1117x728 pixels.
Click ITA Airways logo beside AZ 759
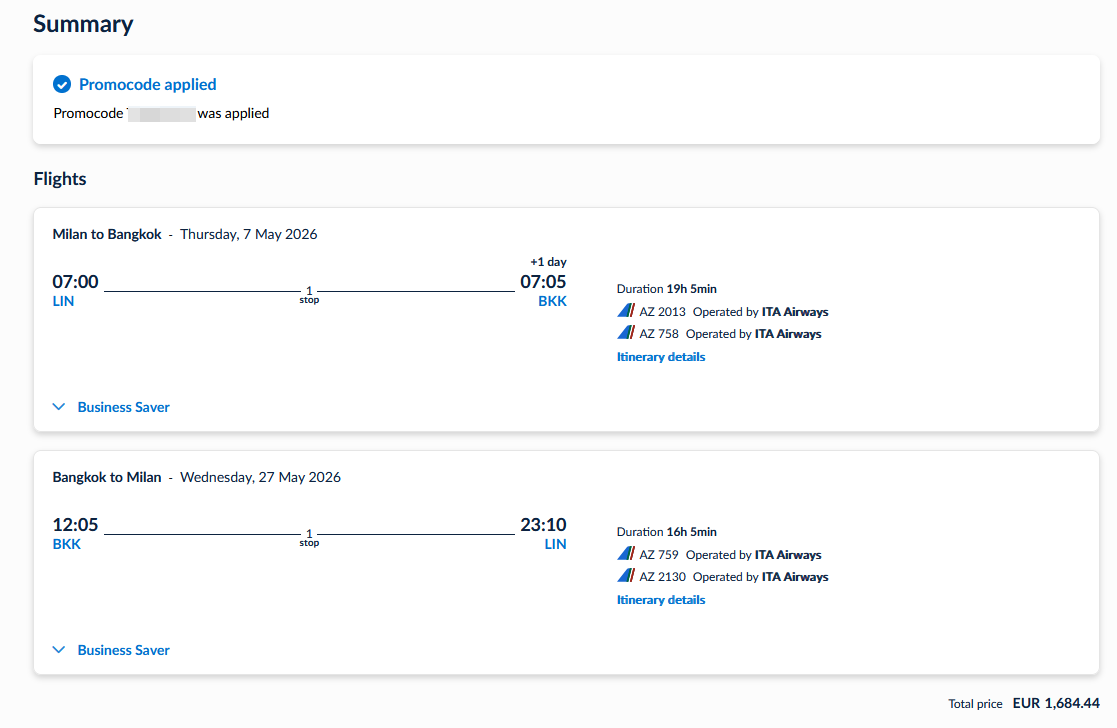(626, 554)
